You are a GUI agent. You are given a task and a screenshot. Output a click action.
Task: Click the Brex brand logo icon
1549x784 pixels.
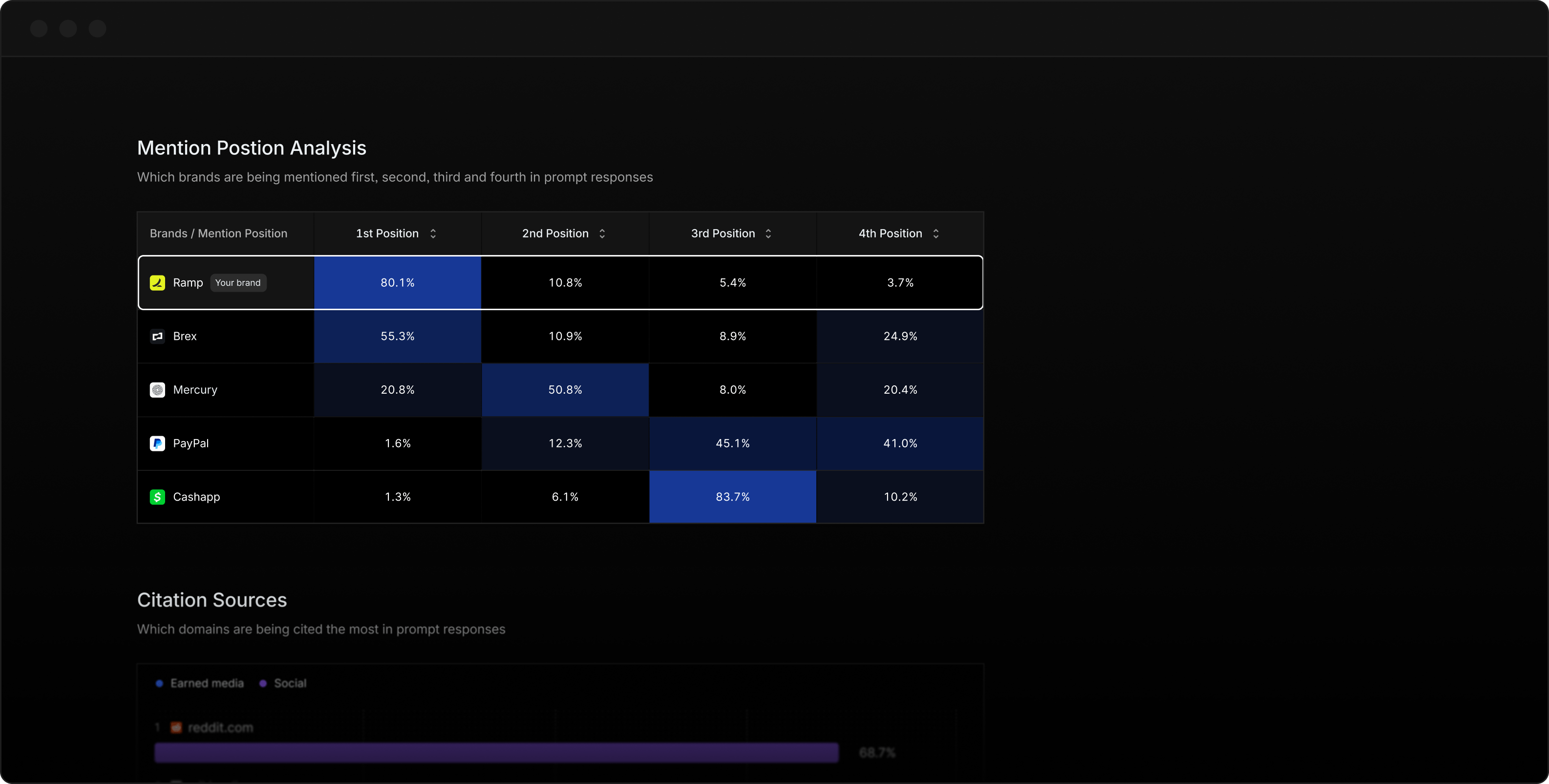point(158,336)
